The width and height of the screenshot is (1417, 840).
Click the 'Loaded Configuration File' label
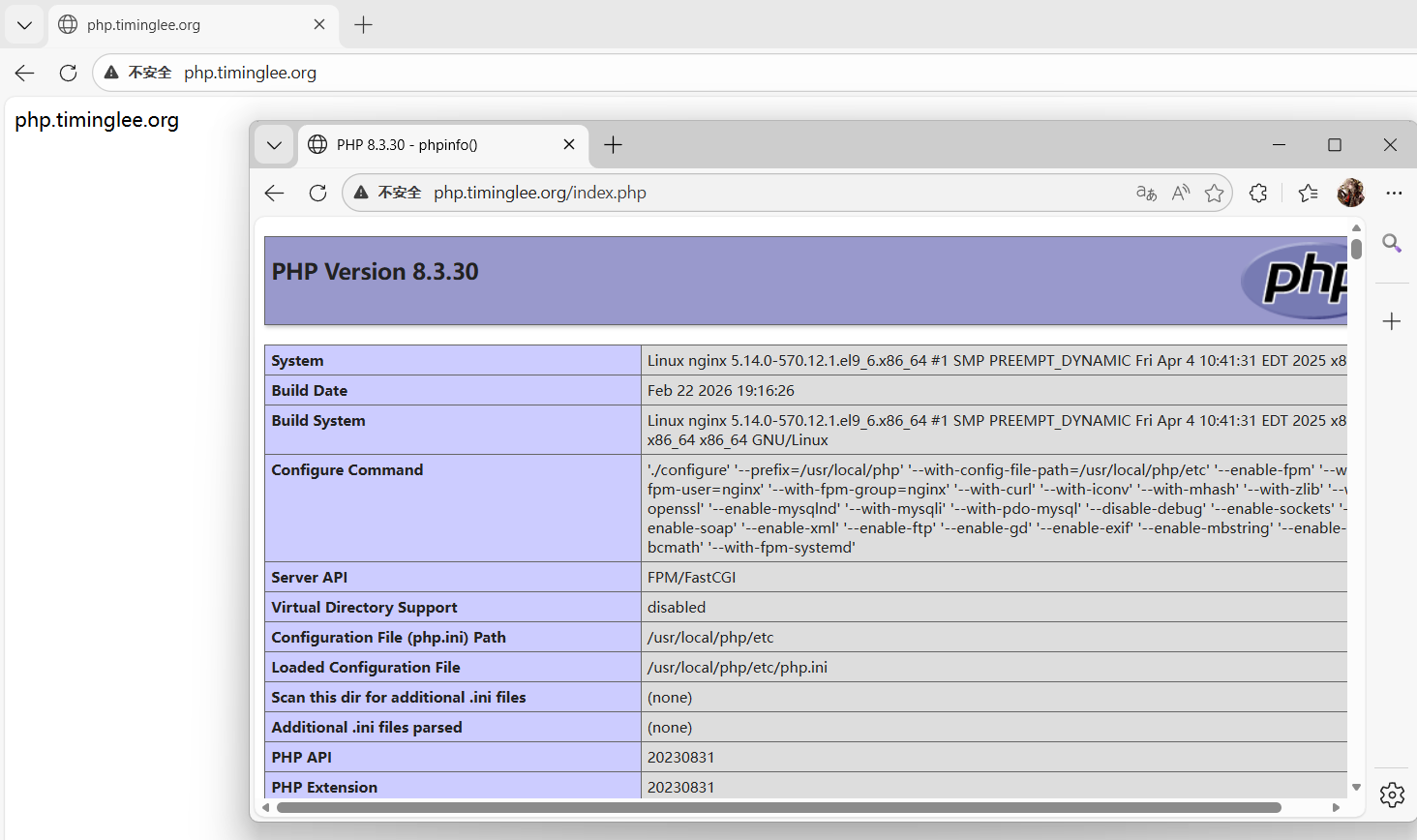365,668
